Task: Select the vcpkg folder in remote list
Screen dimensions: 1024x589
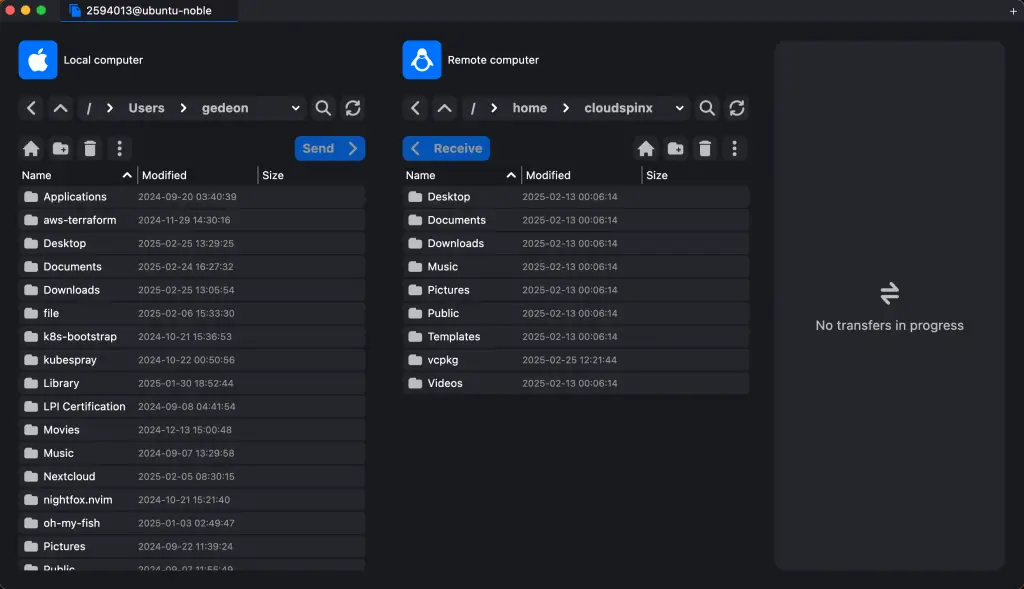Action: (443, 360)
